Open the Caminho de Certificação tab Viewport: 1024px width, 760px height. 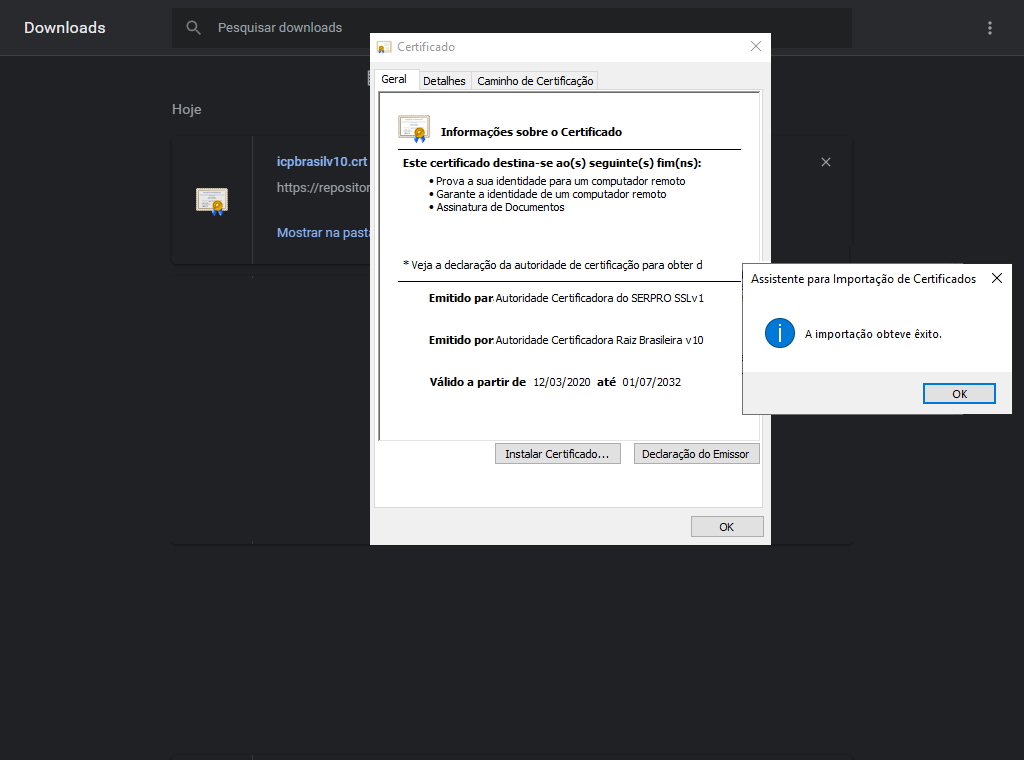pyautogui.click(x=535, y=81)
